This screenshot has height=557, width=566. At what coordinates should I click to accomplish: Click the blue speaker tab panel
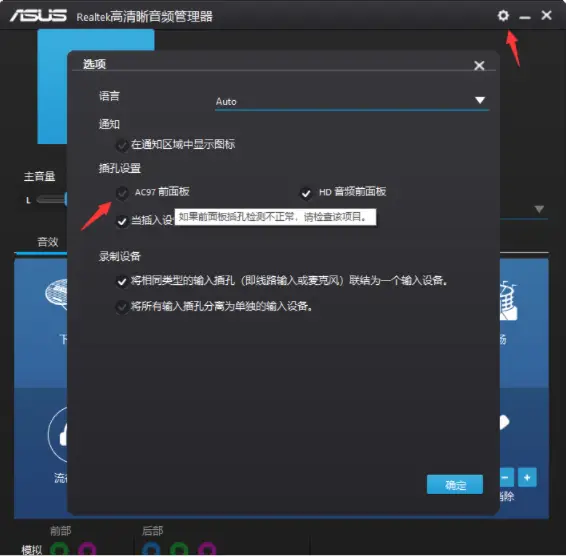(x=52, y=87)
